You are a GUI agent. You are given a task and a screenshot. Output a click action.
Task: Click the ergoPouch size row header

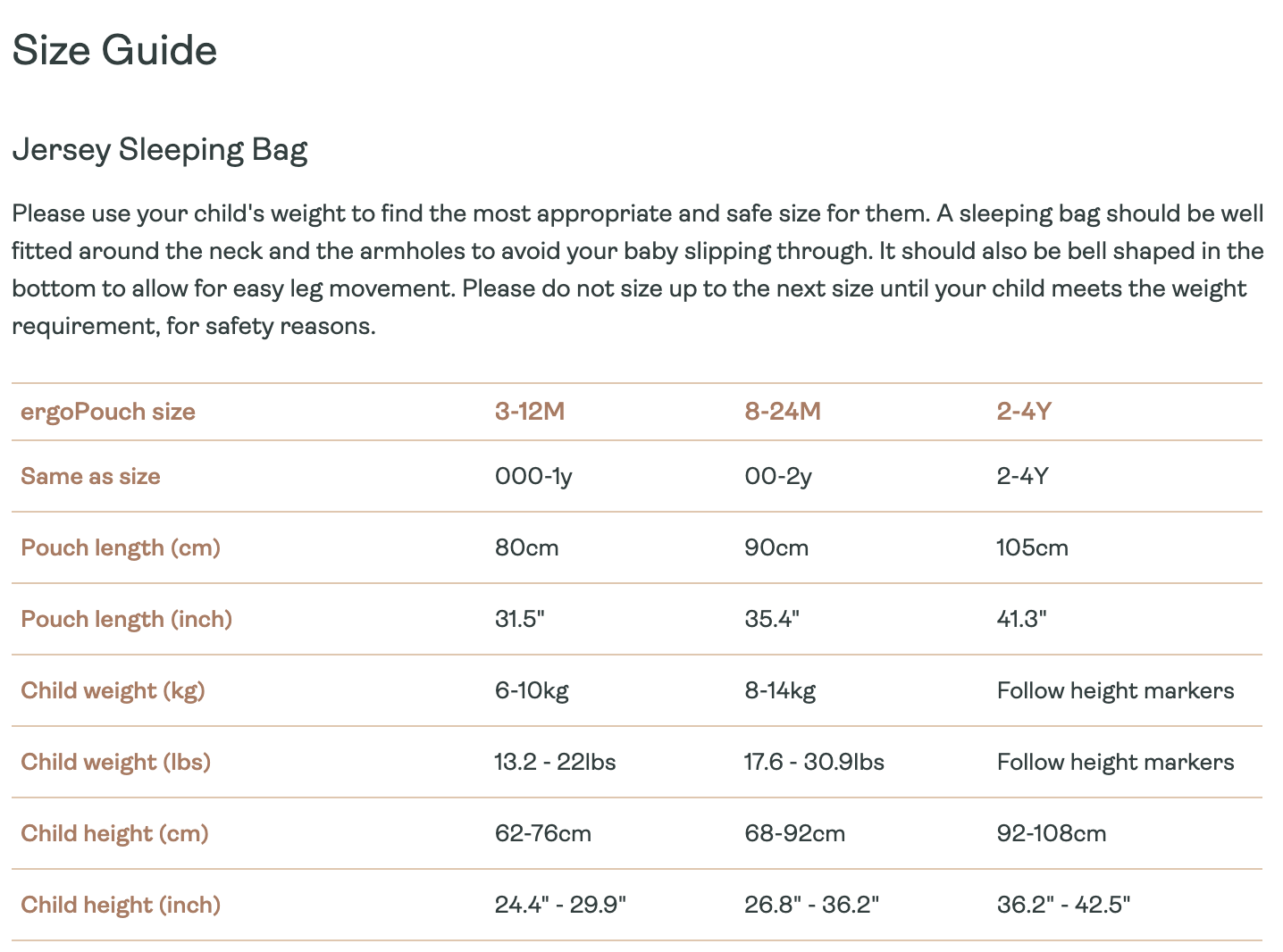click(108, 412)
